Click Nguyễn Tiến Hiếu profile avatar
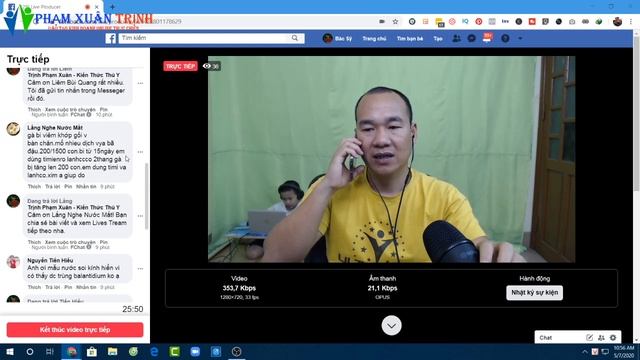640x360 pixels. (x=13, y=262)
